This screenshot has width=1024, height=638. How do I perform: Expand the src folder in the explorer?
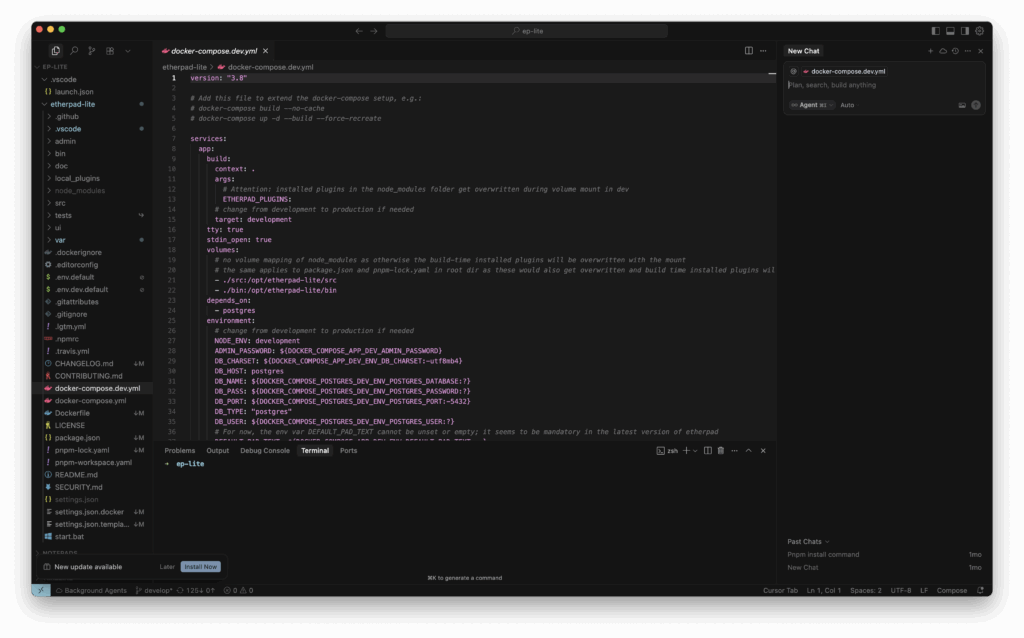point(61,203)
